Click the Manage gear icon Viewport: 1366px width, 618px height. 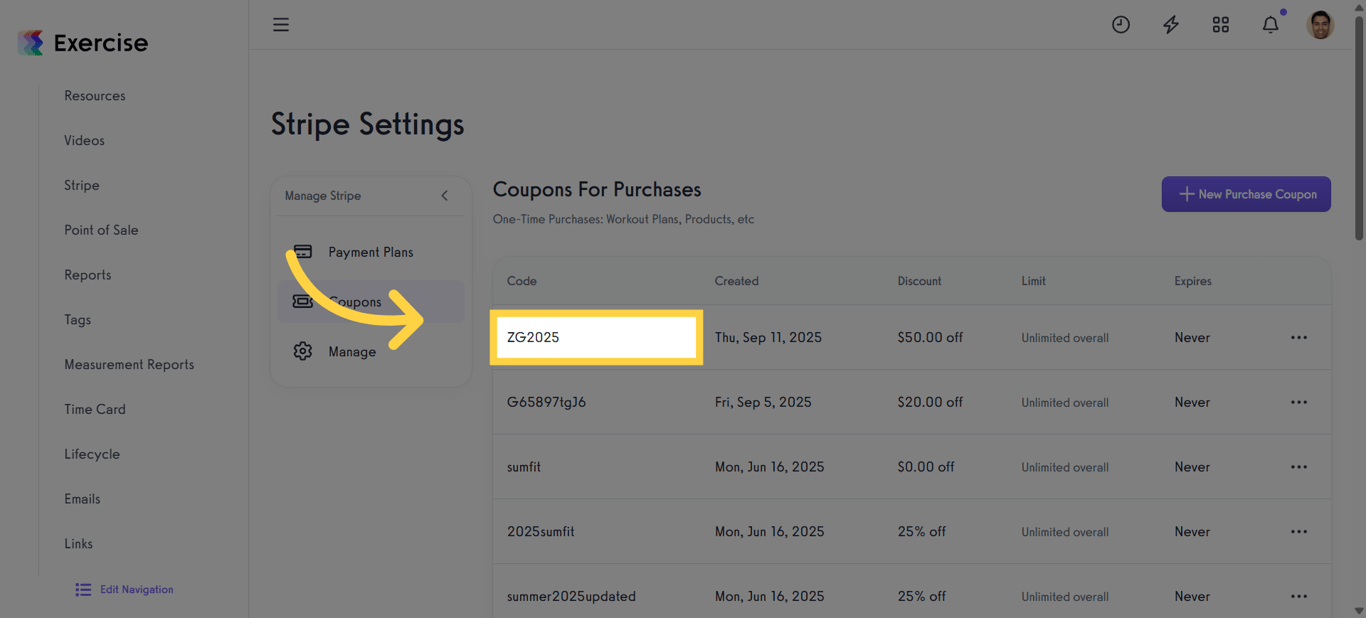click(303, 350)
